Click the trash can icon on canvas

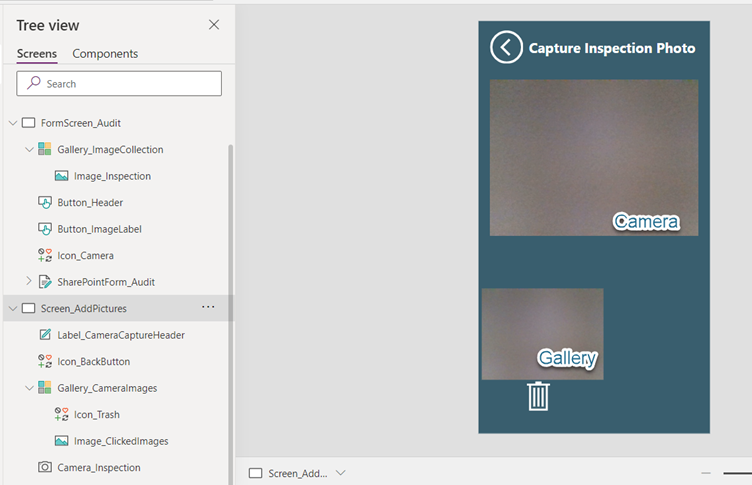[x=538, y=396]
